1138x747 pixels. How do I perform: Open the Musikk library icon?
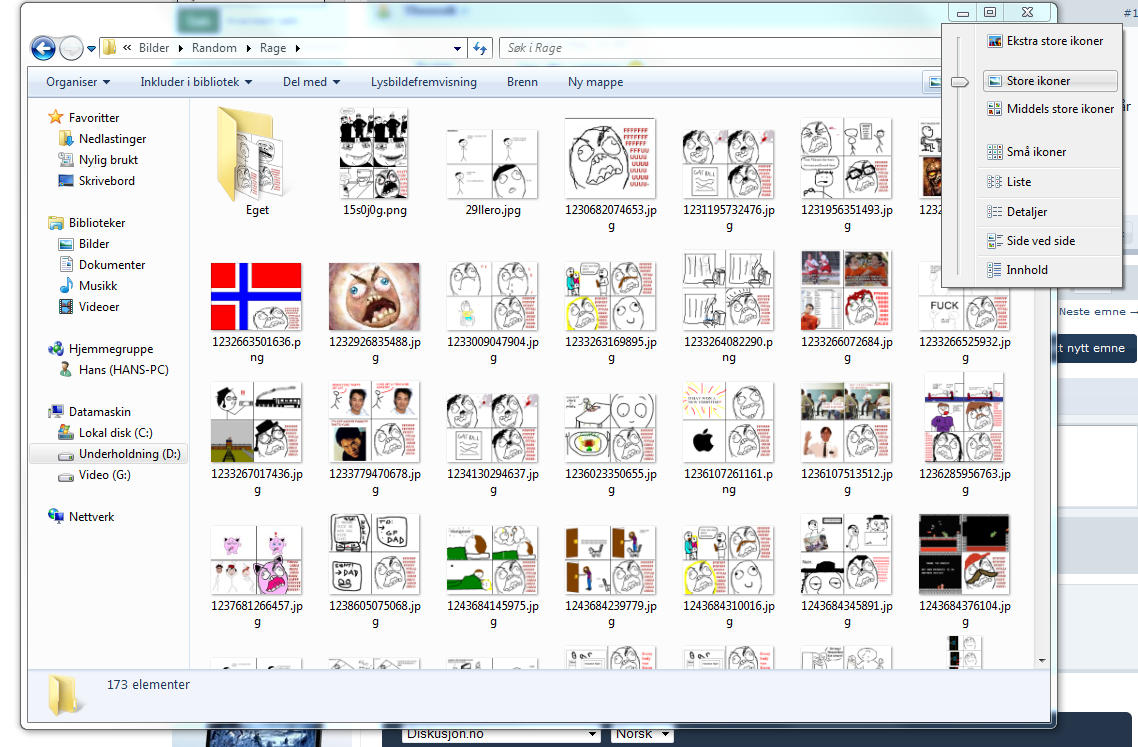pyautogui.click(x=66, y=286)
